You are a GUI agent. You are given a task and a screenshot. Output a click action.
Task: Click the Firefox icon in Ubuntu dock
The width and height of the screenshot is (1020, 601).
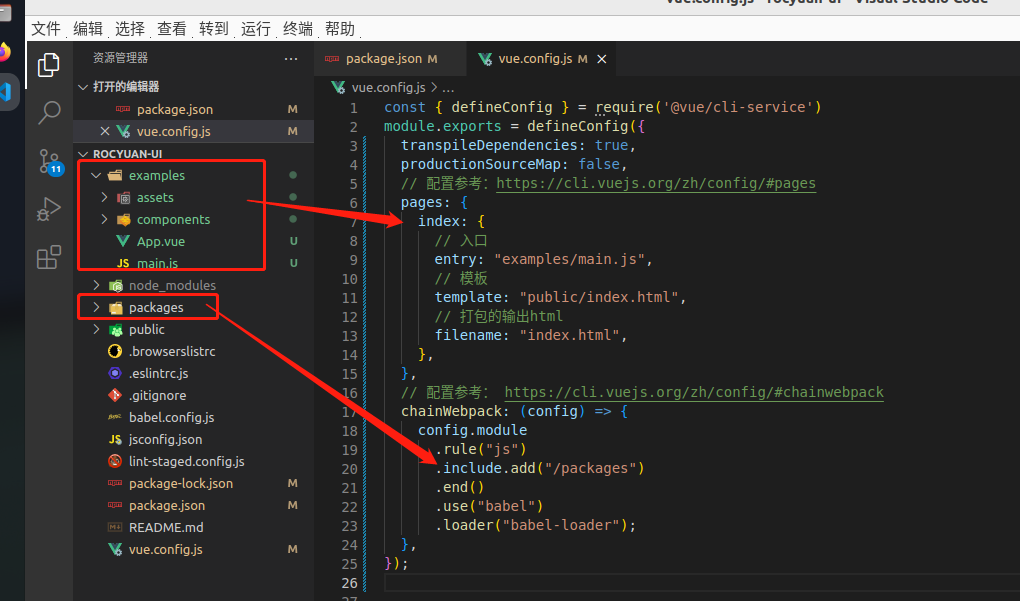coord(4,52)
